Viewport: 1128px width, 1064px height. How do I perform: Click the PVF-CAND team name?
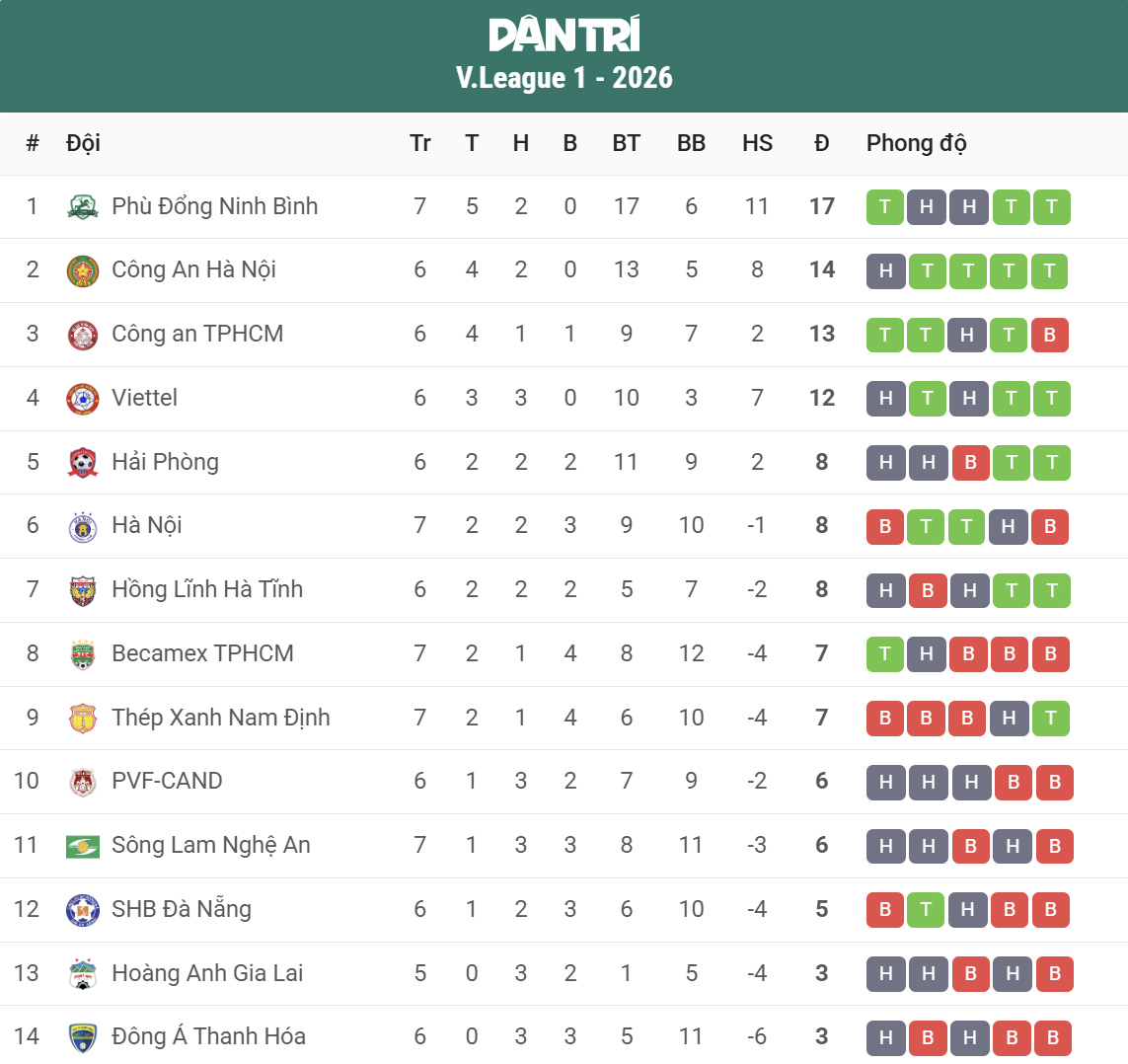point(167,781)
